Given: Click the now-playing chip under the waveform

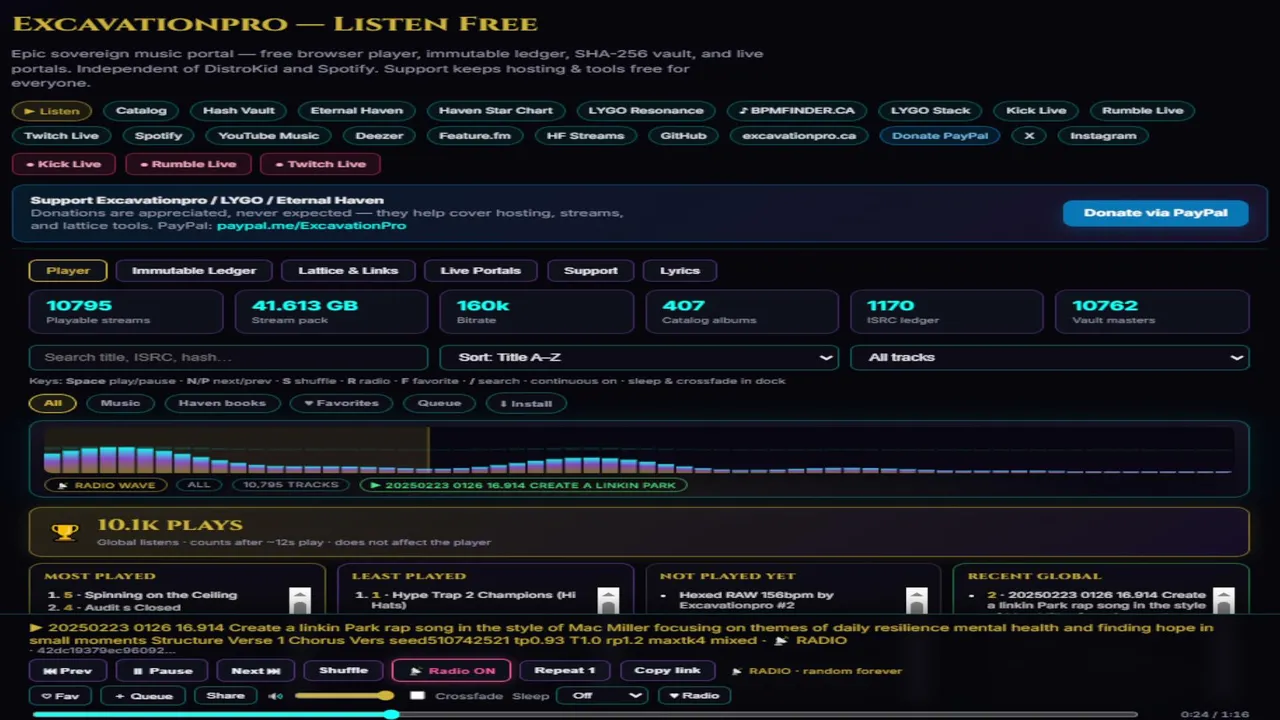Looking at the screenshot, I should [x=524, y=485].
